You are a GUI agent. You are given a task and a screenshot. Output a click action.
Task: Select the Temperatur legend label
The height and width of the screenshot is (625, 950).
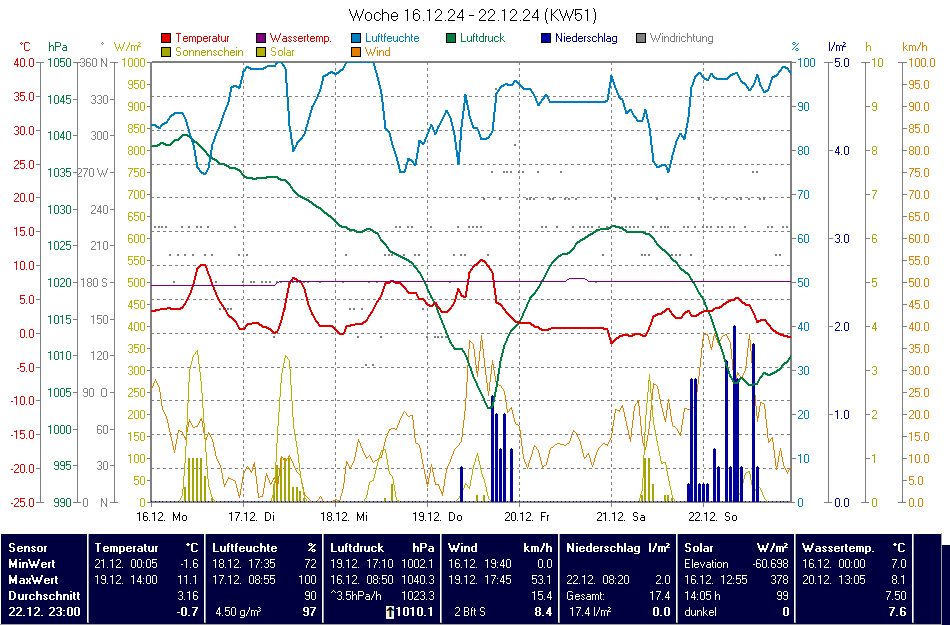tap(202, 38)
